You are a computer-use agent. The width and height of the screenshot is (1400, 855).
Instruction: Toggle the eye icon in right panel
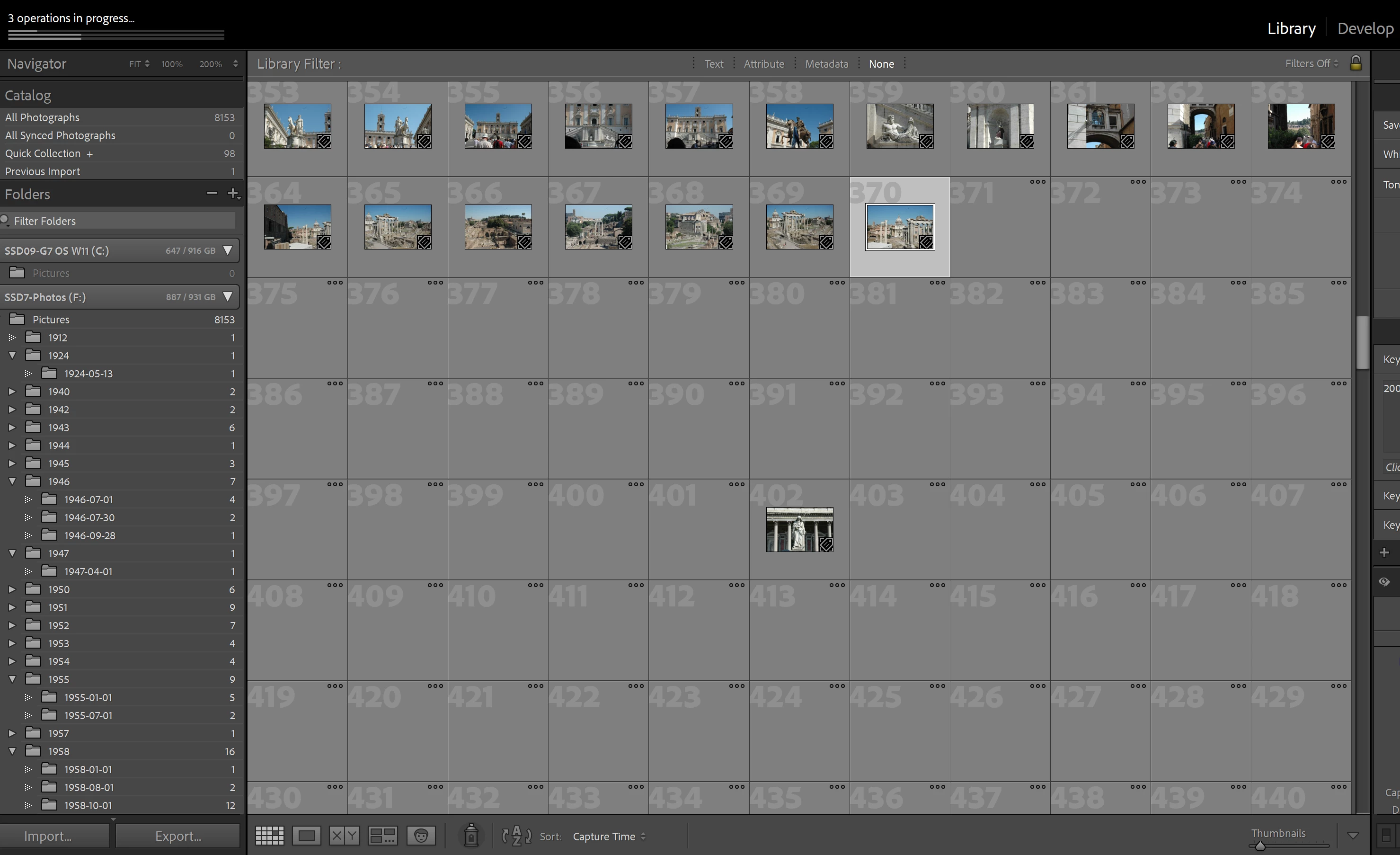tap(1385, 581)
